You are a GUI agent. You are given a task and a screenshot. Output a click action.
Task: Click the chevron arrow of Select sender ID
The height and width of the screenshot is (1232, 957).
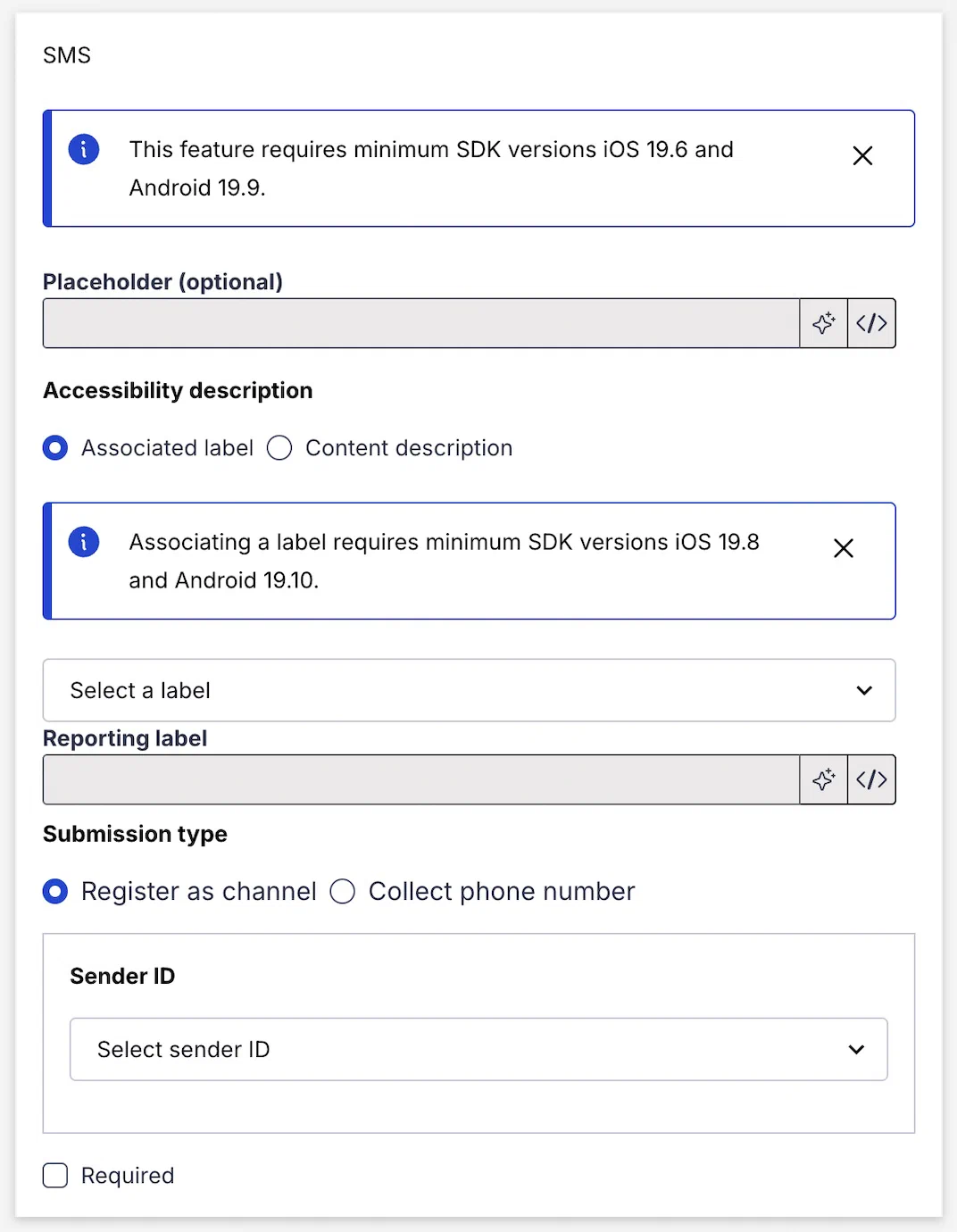856,1049
